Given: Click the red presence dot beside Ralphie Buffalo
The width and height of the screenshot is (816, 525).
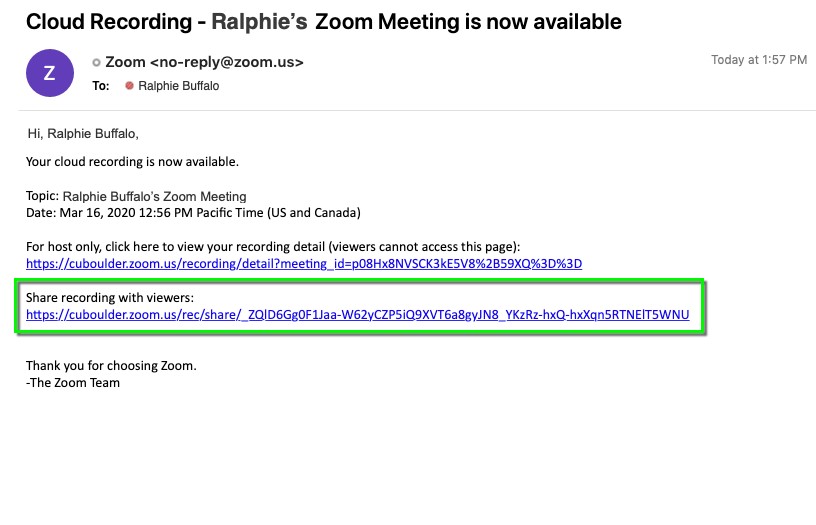Looking at the screenshot, I should coord(129,86).
